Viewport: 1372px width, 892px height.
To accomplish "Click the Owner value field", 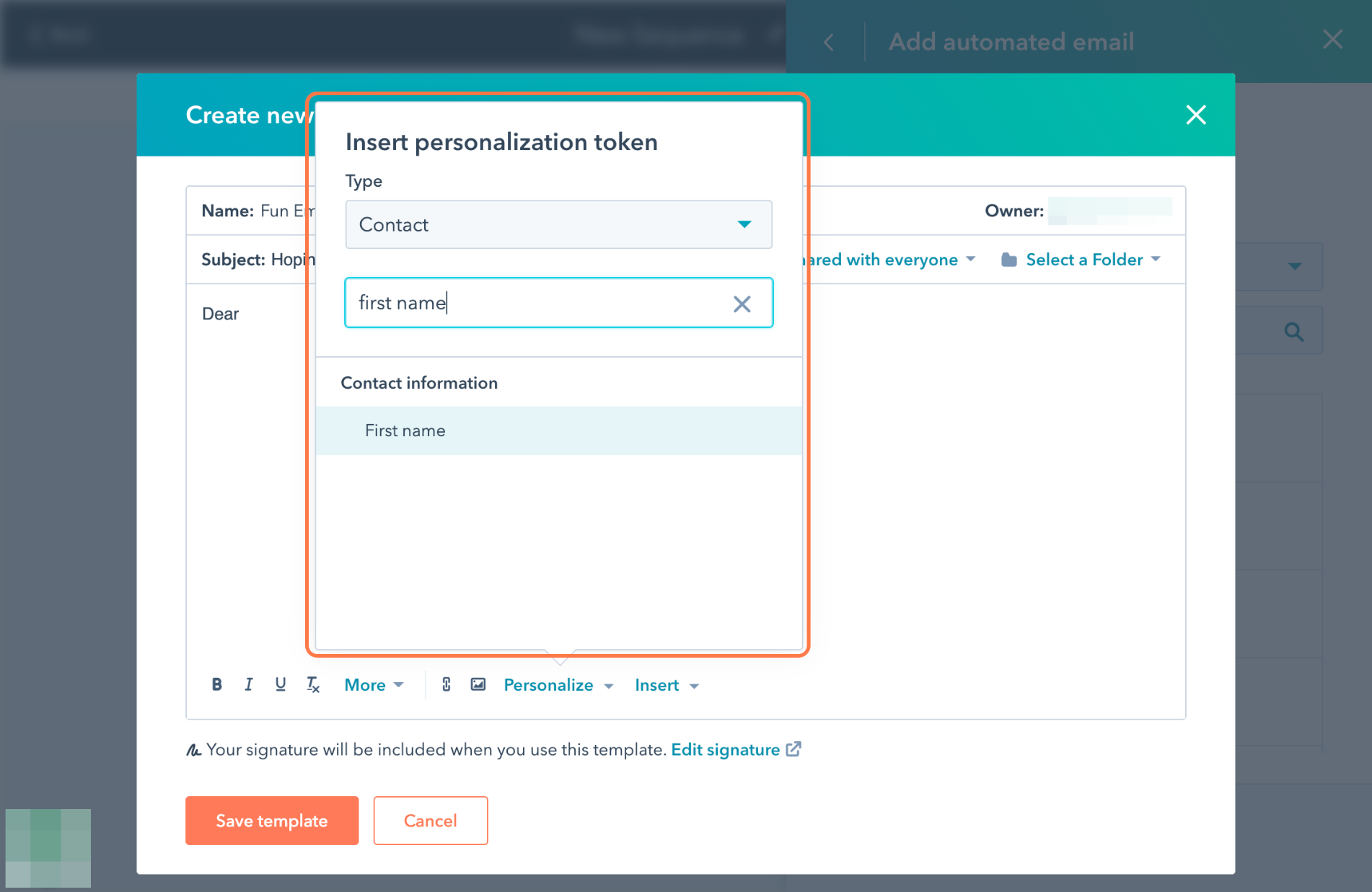I will (x=1110, y=211).
